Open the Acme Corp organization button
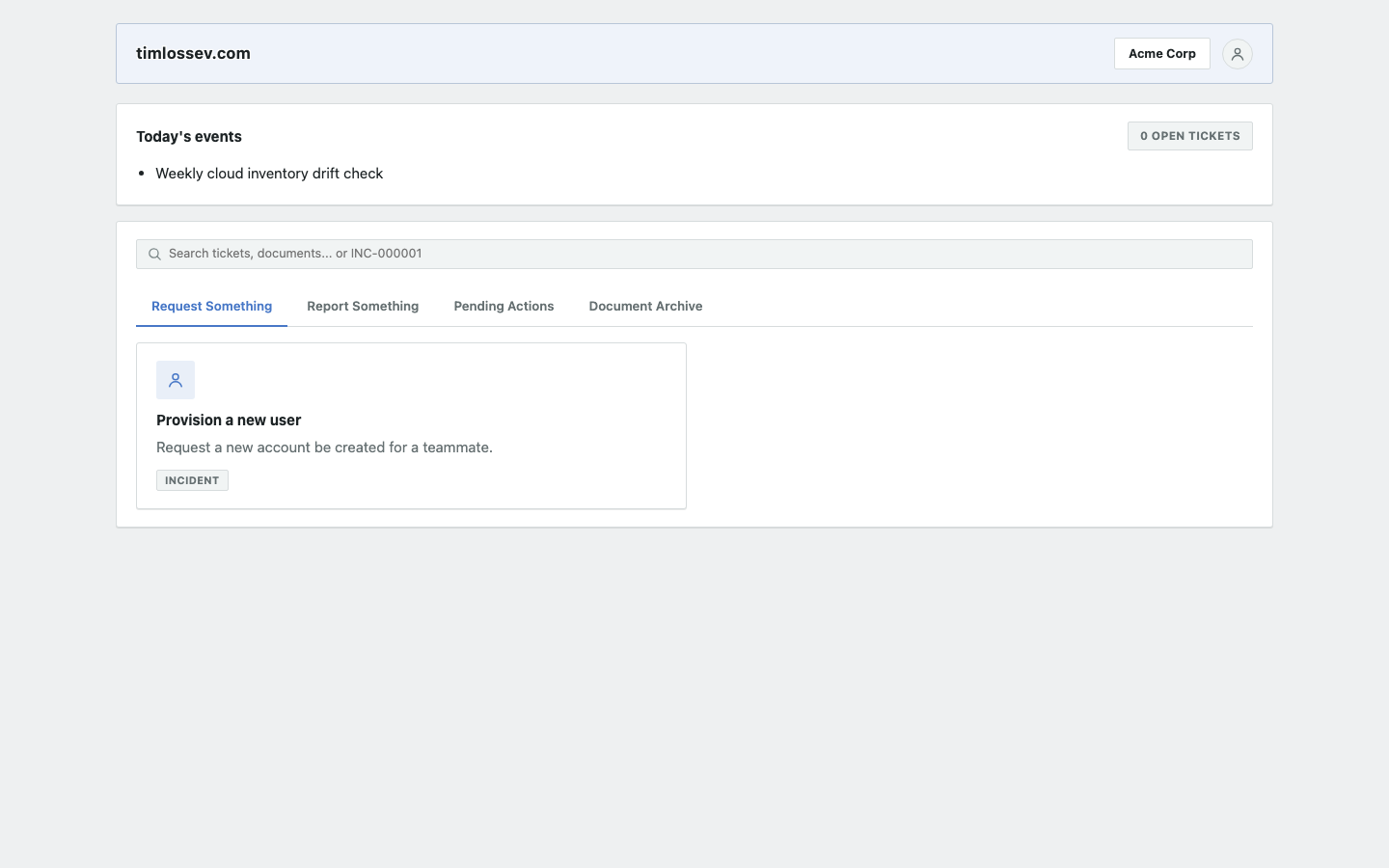The width and height of the screenshot is (1389, 868). pos(1161,54)
